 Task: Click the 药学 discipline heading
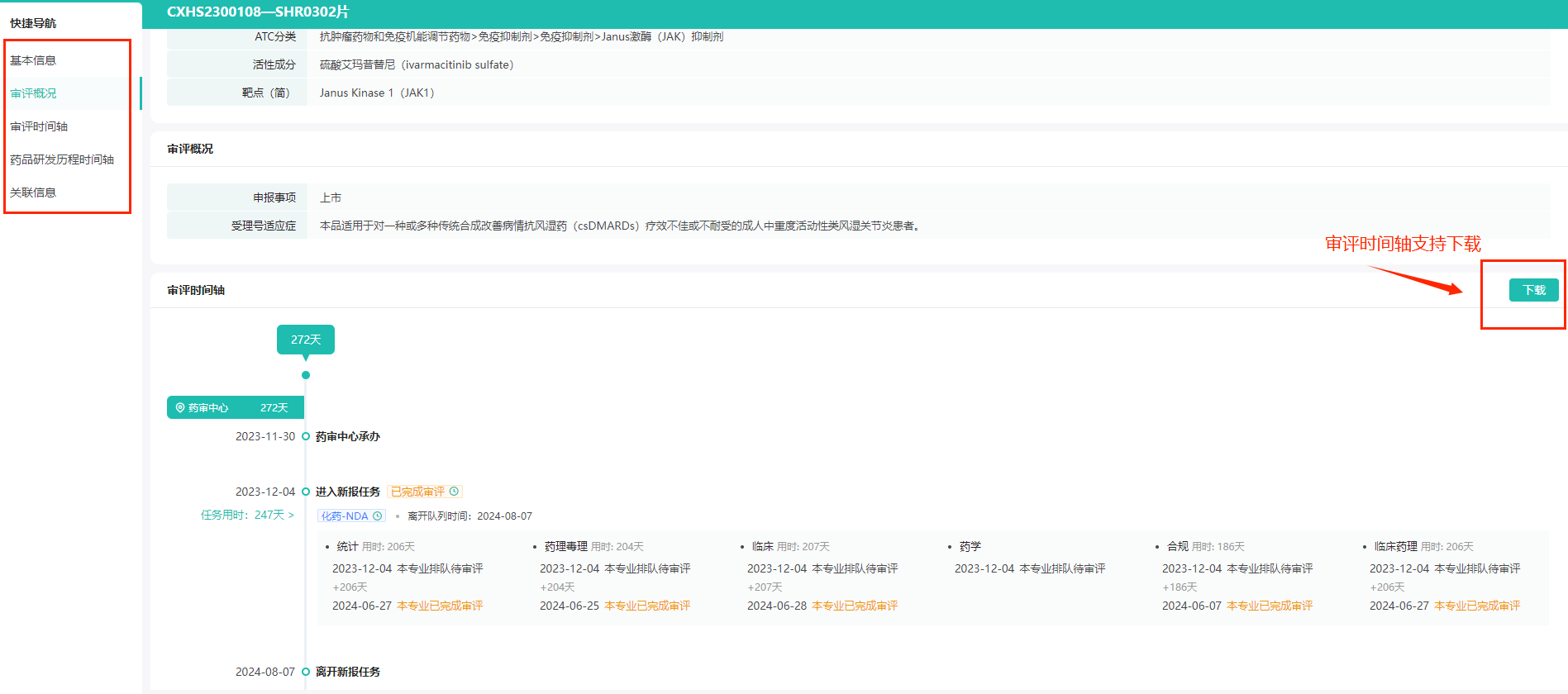970,547
